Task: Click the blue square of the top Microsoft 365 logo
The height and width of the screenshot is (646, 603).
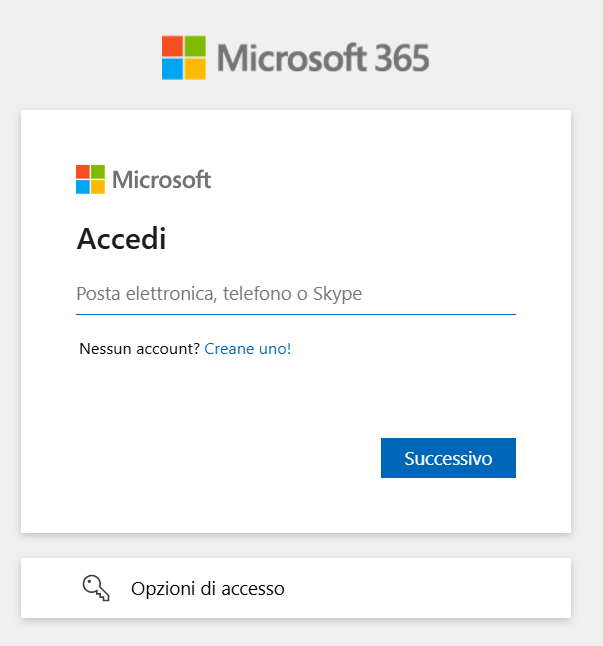Action: pos(173,68)
